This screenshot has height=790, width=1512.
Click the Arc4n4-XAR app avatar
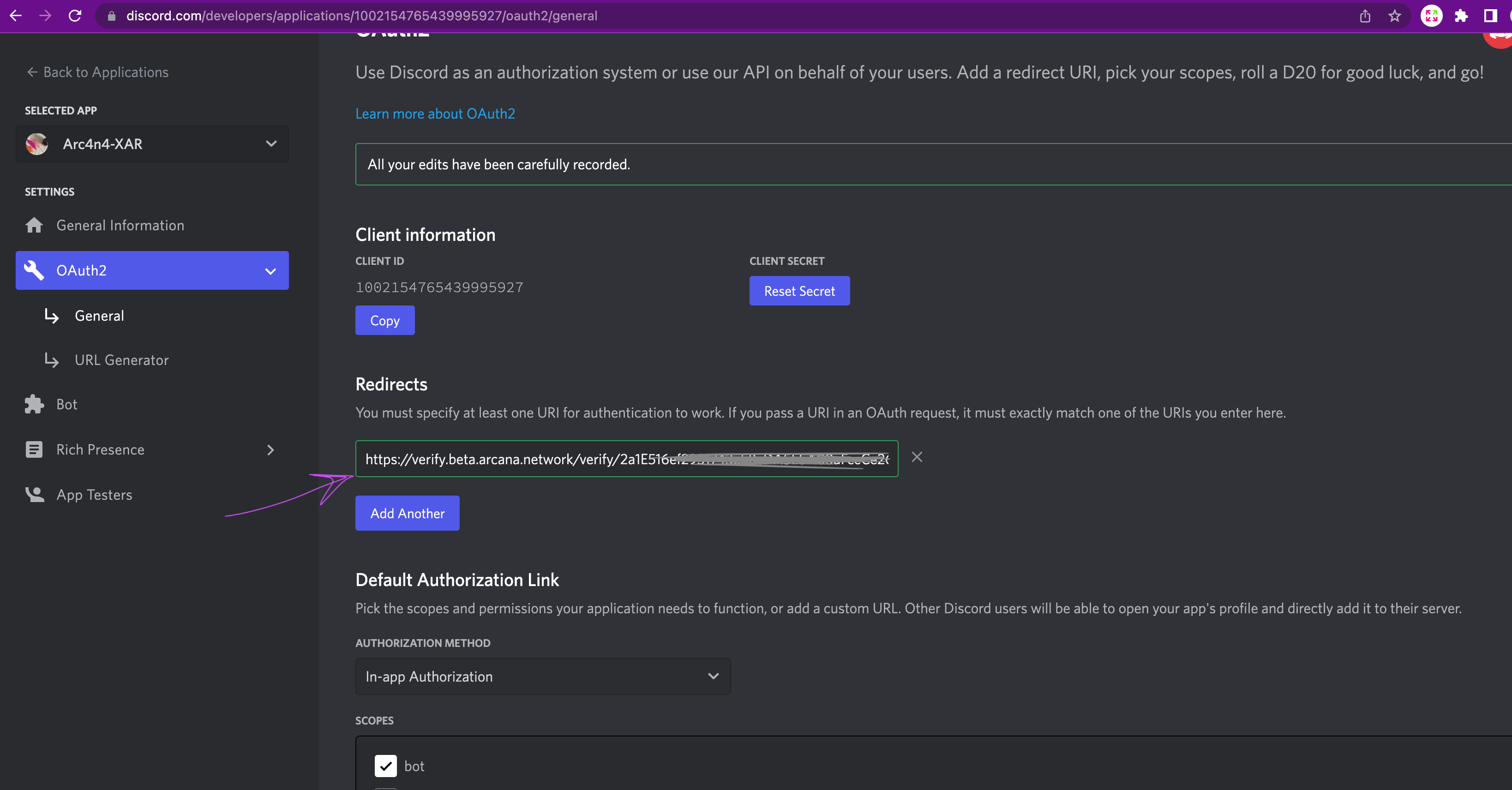37,144
